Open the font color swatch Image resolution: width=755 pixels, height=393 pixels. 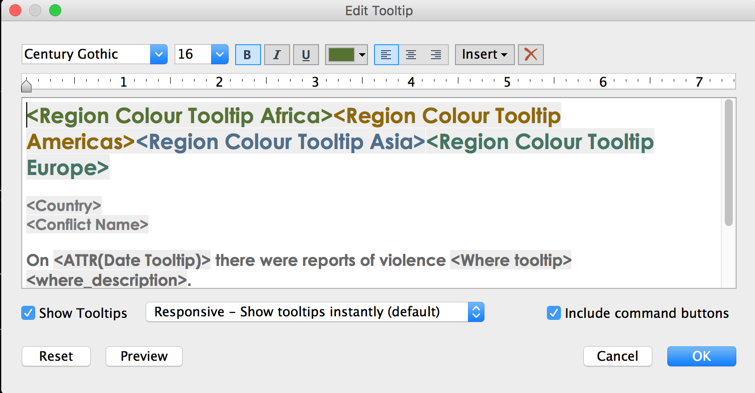click(x=341, y=54)
